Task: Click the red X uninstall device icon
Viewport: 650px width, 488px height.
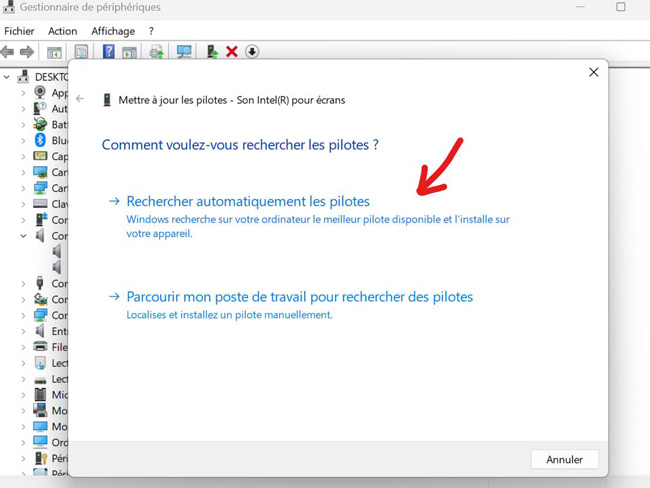Action: [x=232, y=52]
